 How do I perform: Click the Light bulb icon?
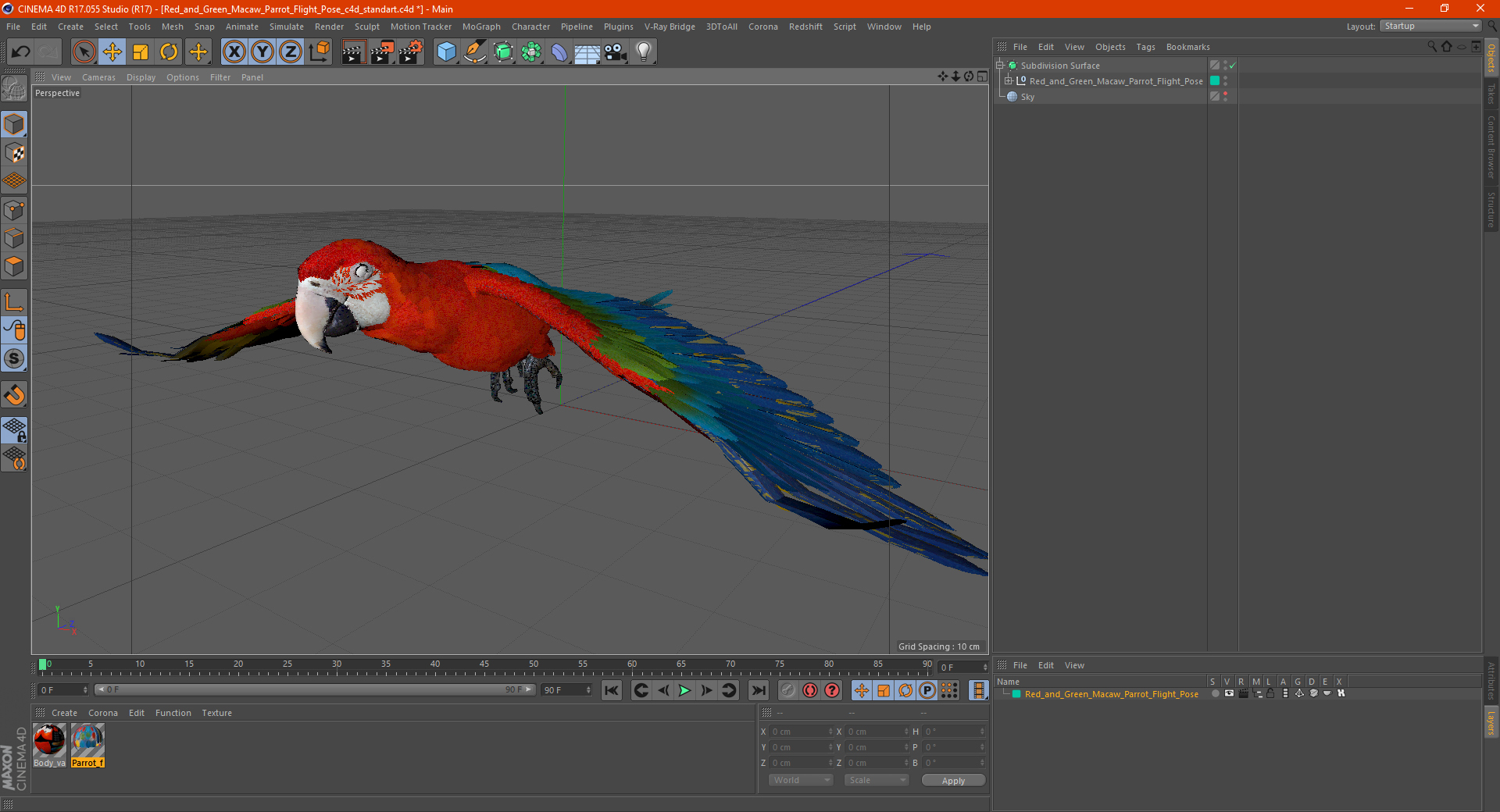click(x=643, y=52)
